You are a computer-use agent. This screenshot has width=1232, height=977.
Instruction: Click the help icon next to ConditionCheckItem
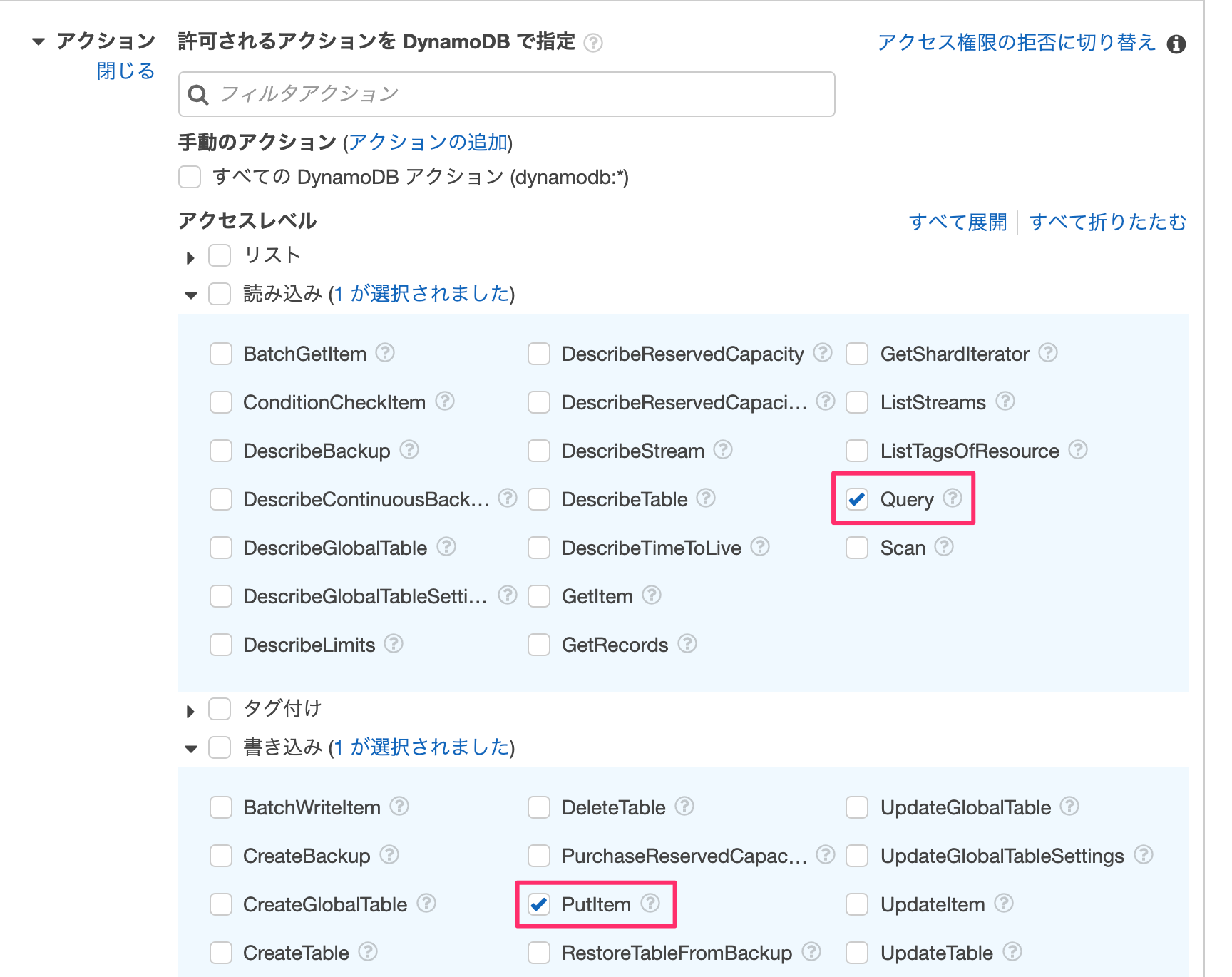445,401
